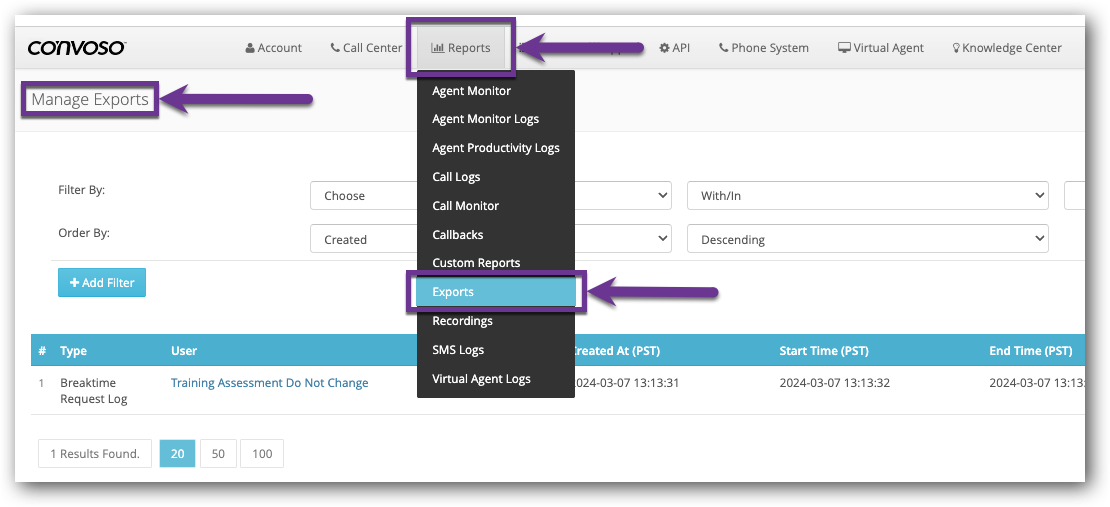Open Virtual Agent Logs entry
The width and height of the screenshot is (1110, 507).
(x=496, y=379)
